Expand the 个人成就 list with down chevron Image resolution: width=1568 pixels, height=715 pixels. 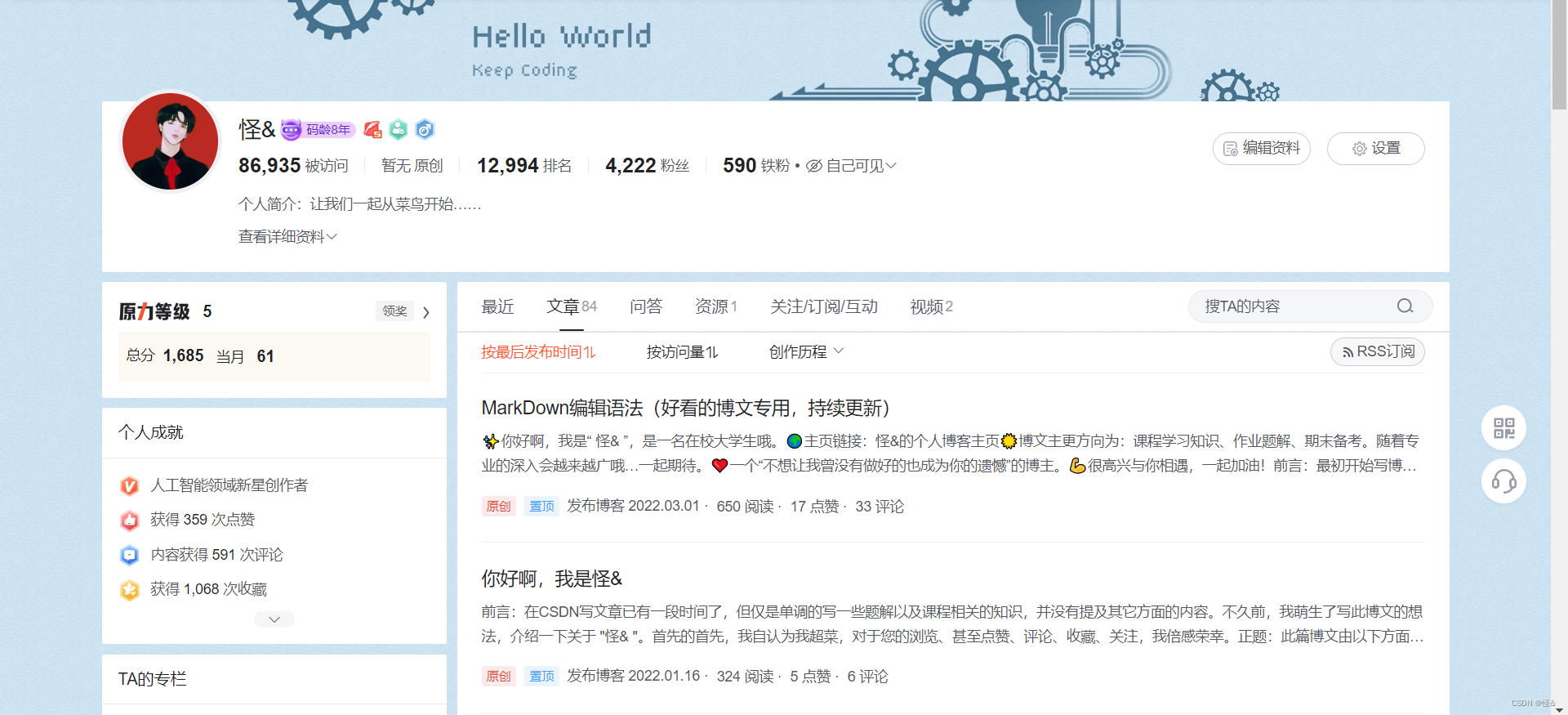(x=274, y=619)
